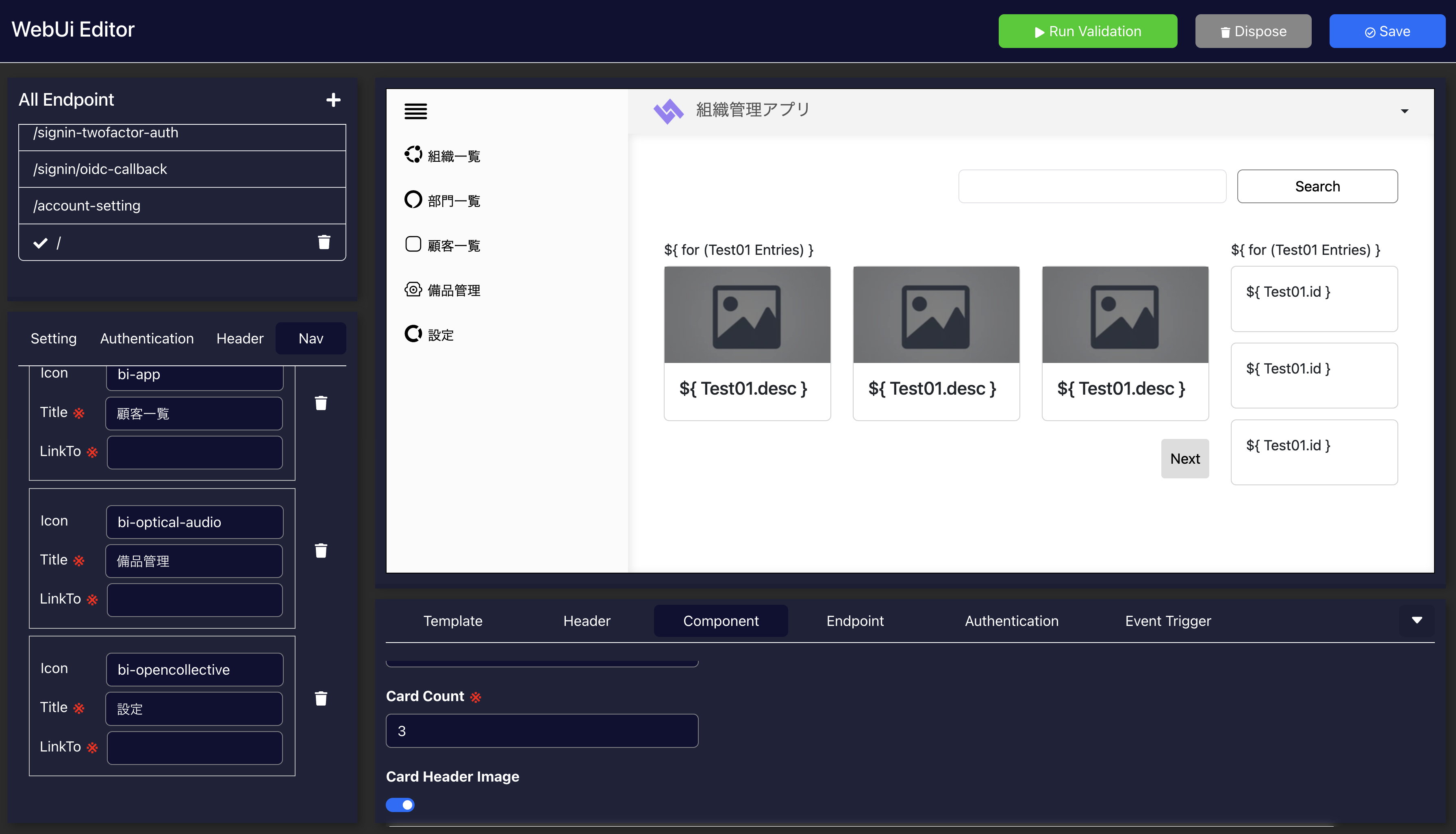Expand the preview header dropdown caret
Viewport: 1456px width, 834px height.
[x=1404, y=111]
